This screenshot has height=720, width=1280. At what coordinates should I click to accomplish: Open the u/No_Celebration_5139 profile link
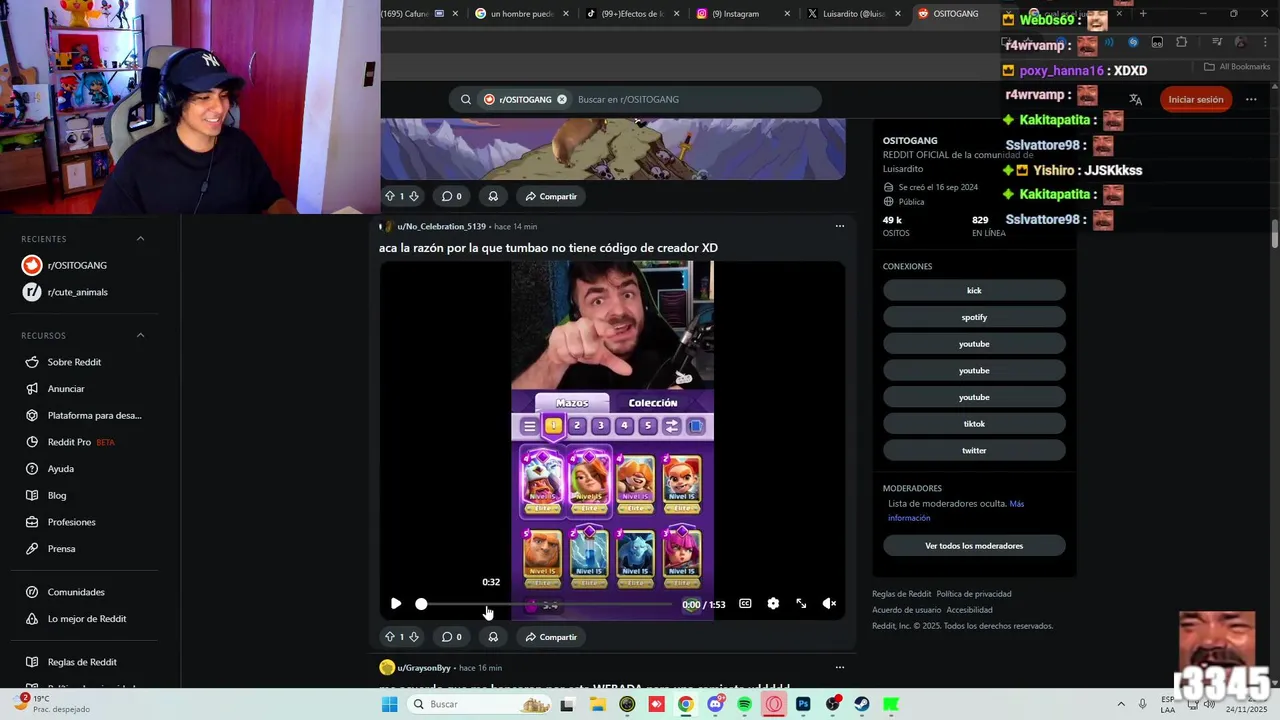[441, 226]
